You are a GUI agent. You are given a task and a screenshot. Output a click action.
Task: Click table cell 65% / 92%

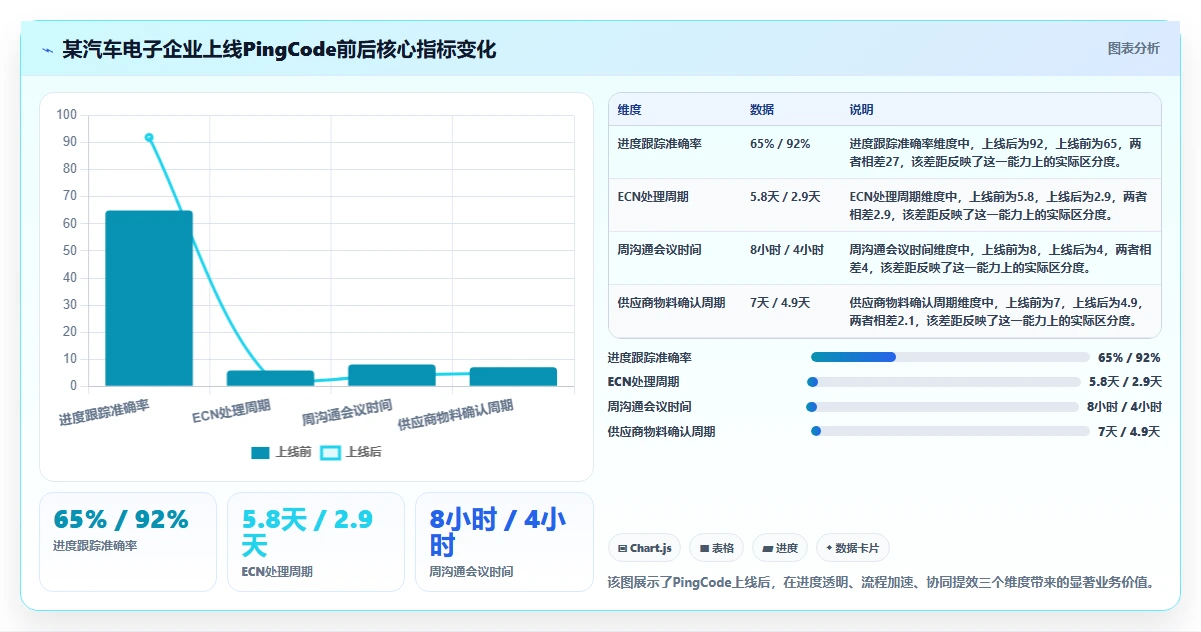(780, 144)
